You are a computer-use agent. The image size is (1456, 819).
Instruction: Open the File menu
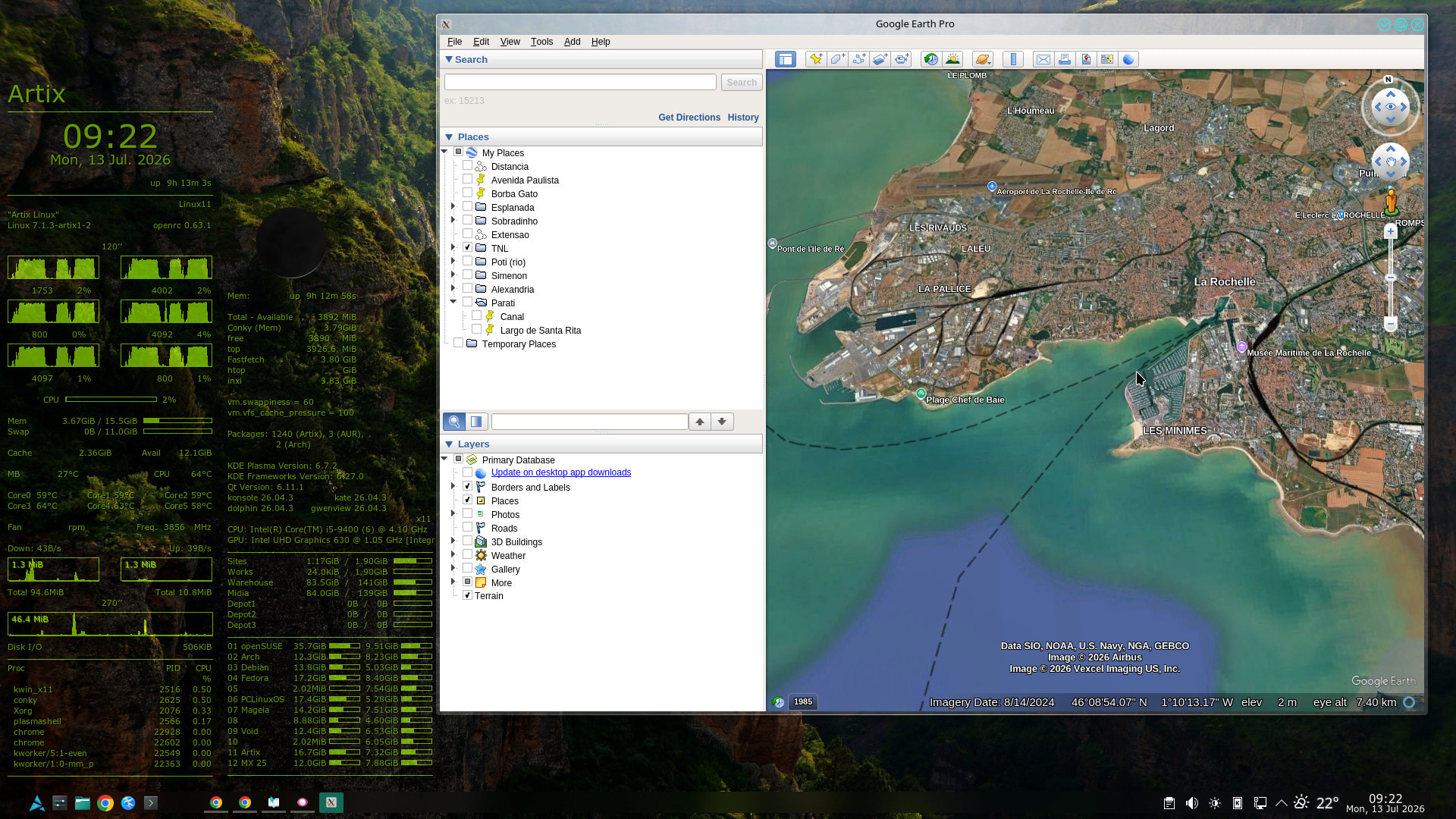click(x=454, y=42)
